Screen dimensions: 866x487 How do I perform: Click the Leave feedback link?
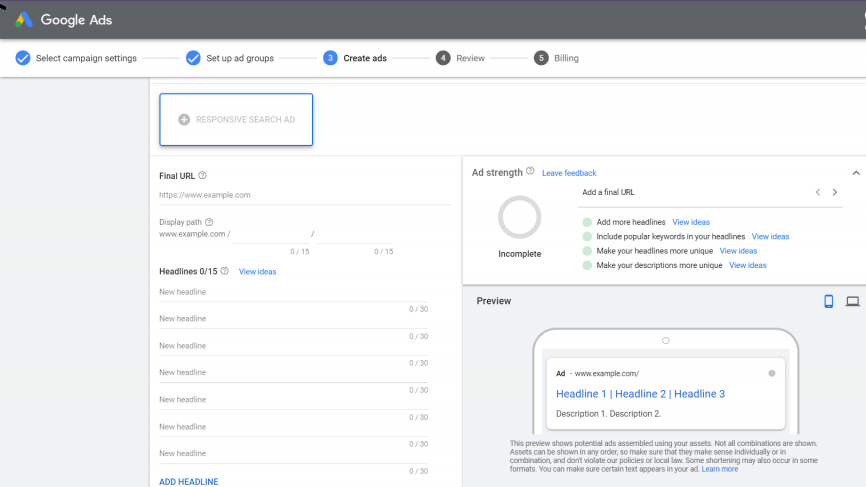(569, 173)
